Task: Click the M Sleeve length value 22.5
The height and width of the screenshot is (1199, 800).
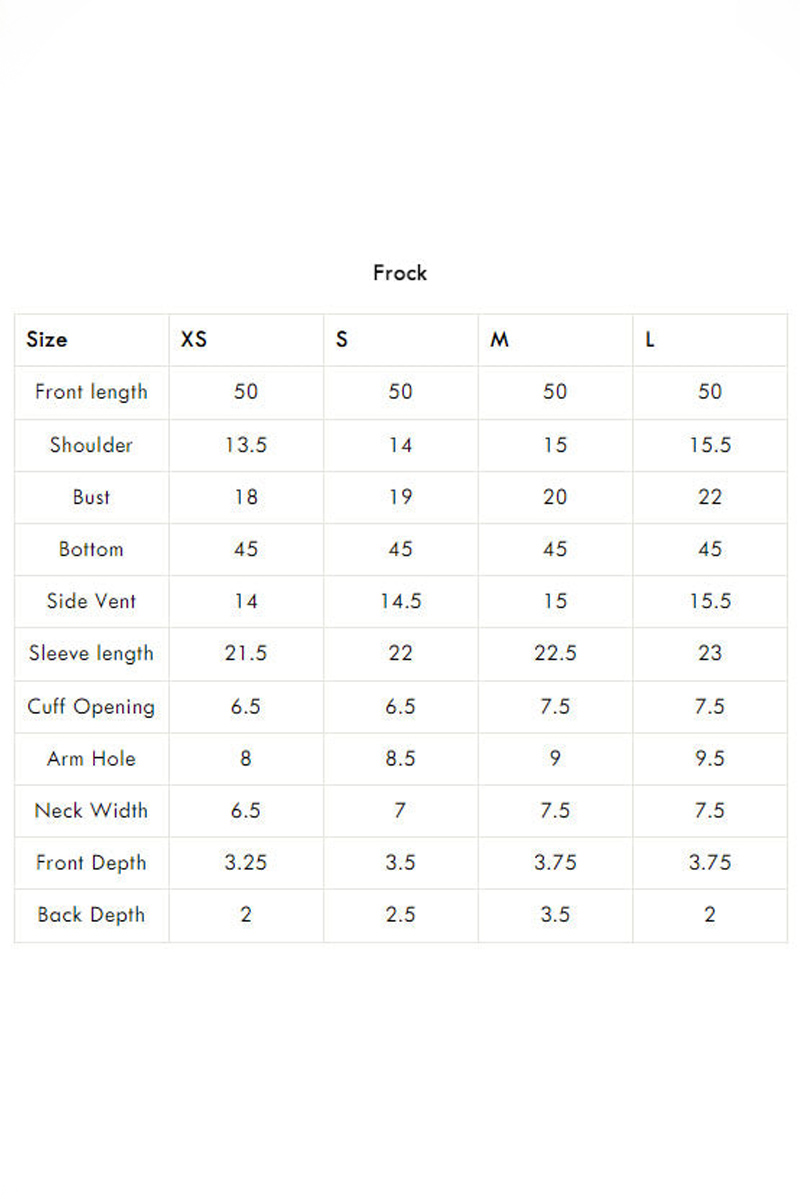Action: click(555, 653)
